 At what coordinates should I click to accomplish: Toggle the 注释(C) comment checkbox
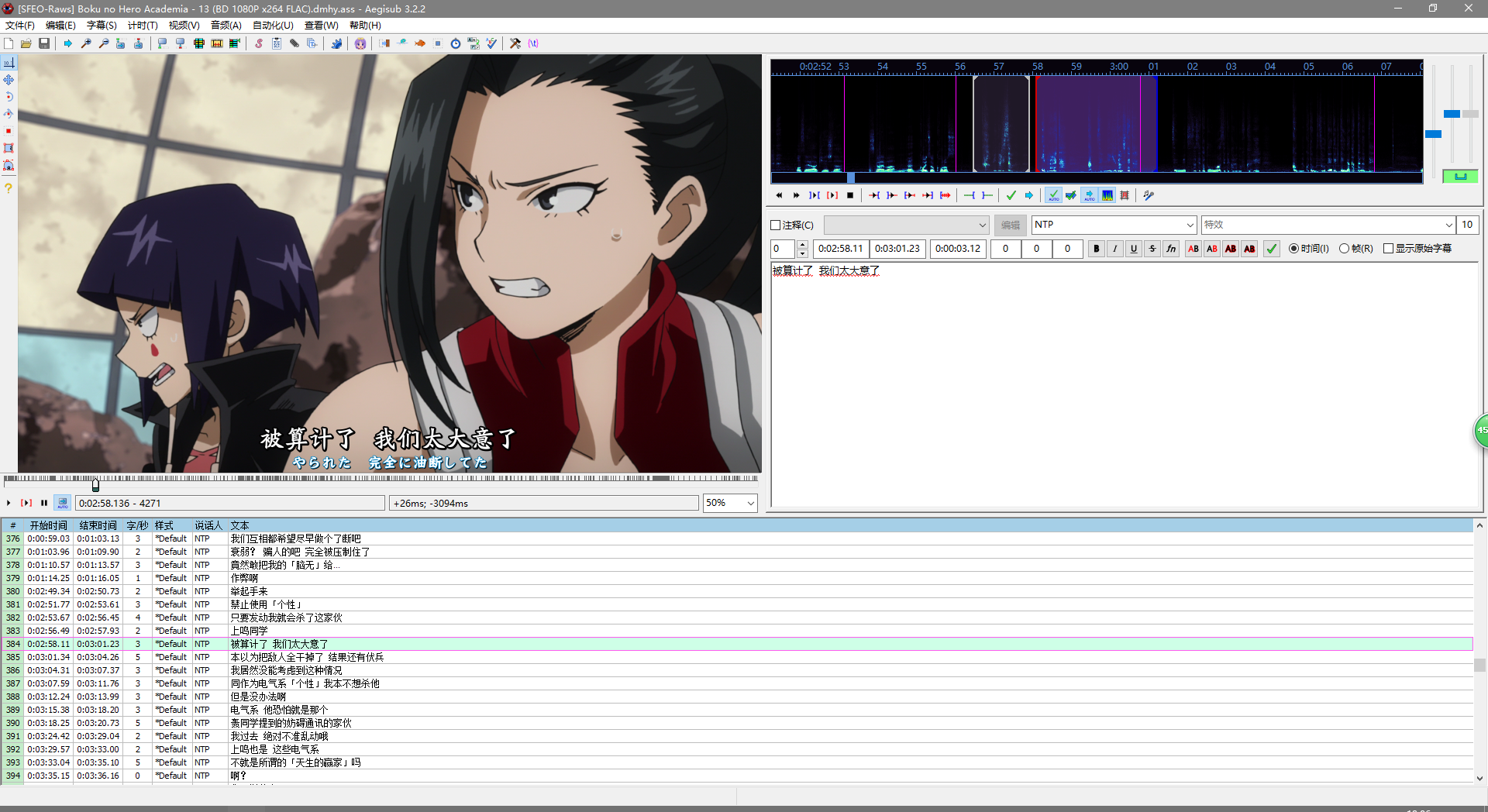[x=776, y=225]
